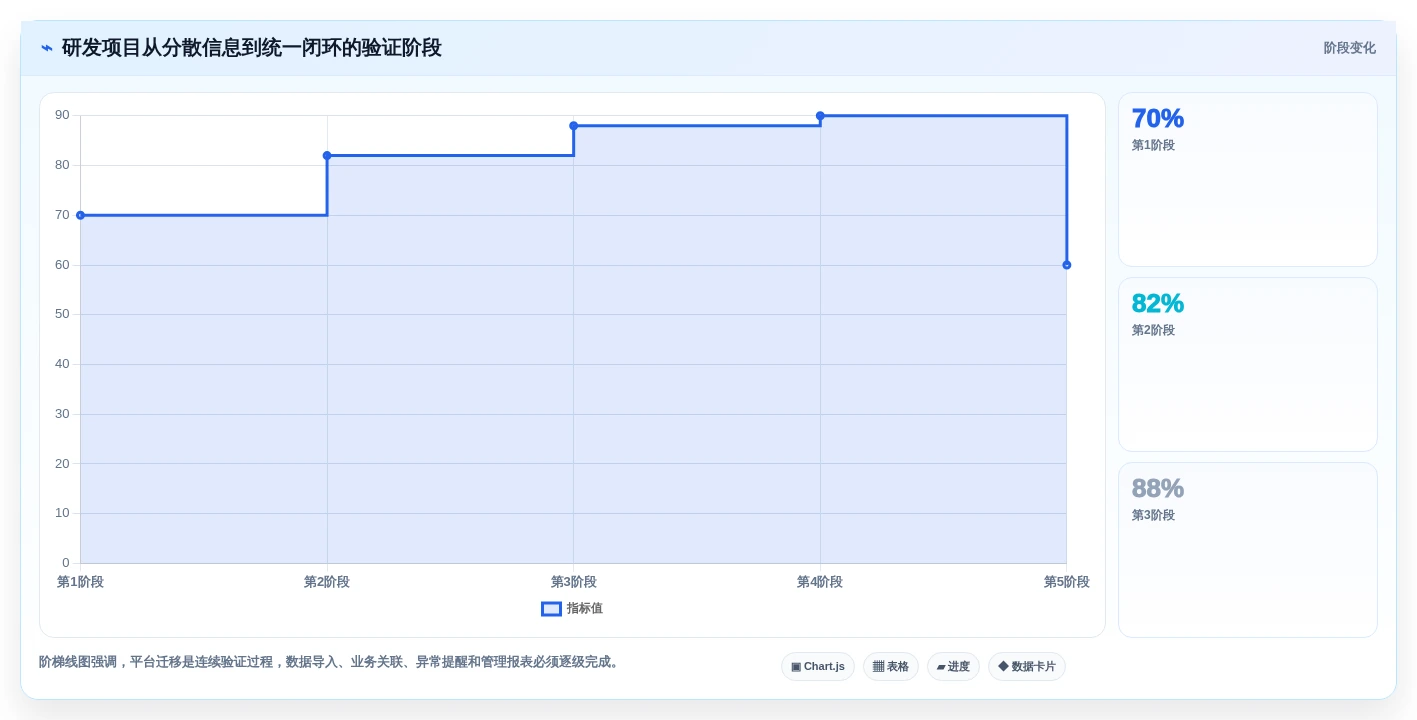Click the chart data point at value 70

pos(80,215)
